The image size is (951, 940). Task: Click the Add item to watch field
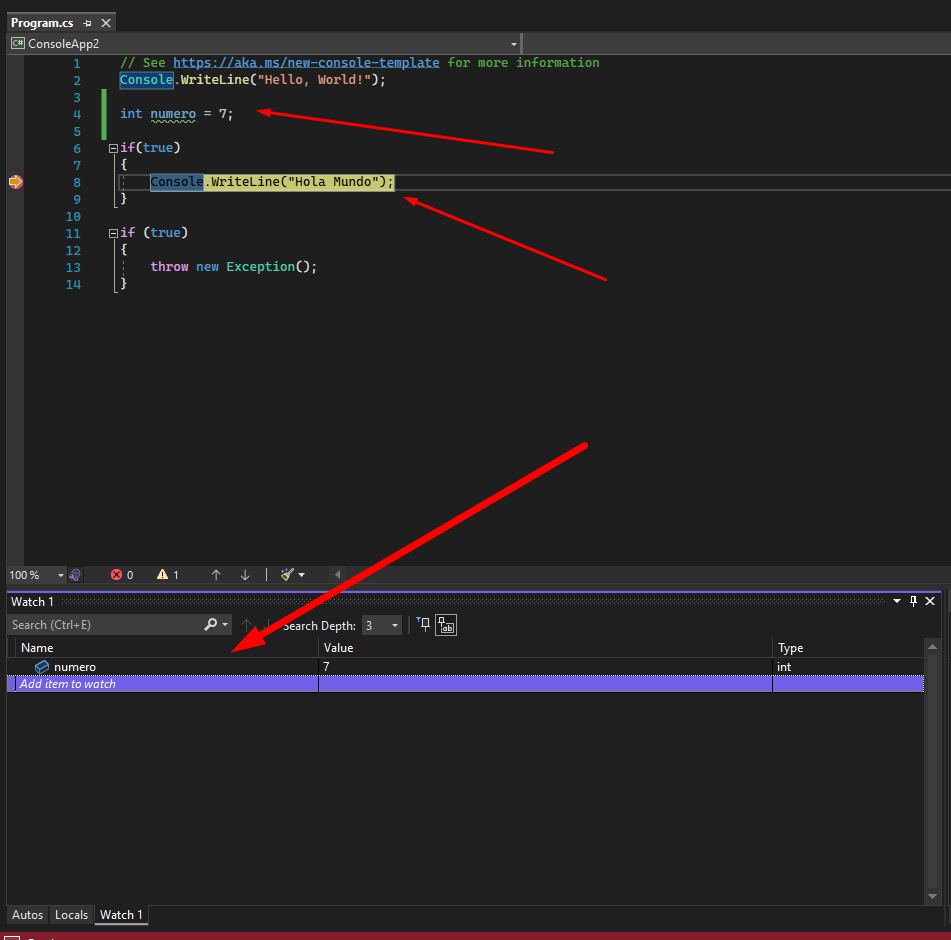pyautogui.click(x=68, y=684)
